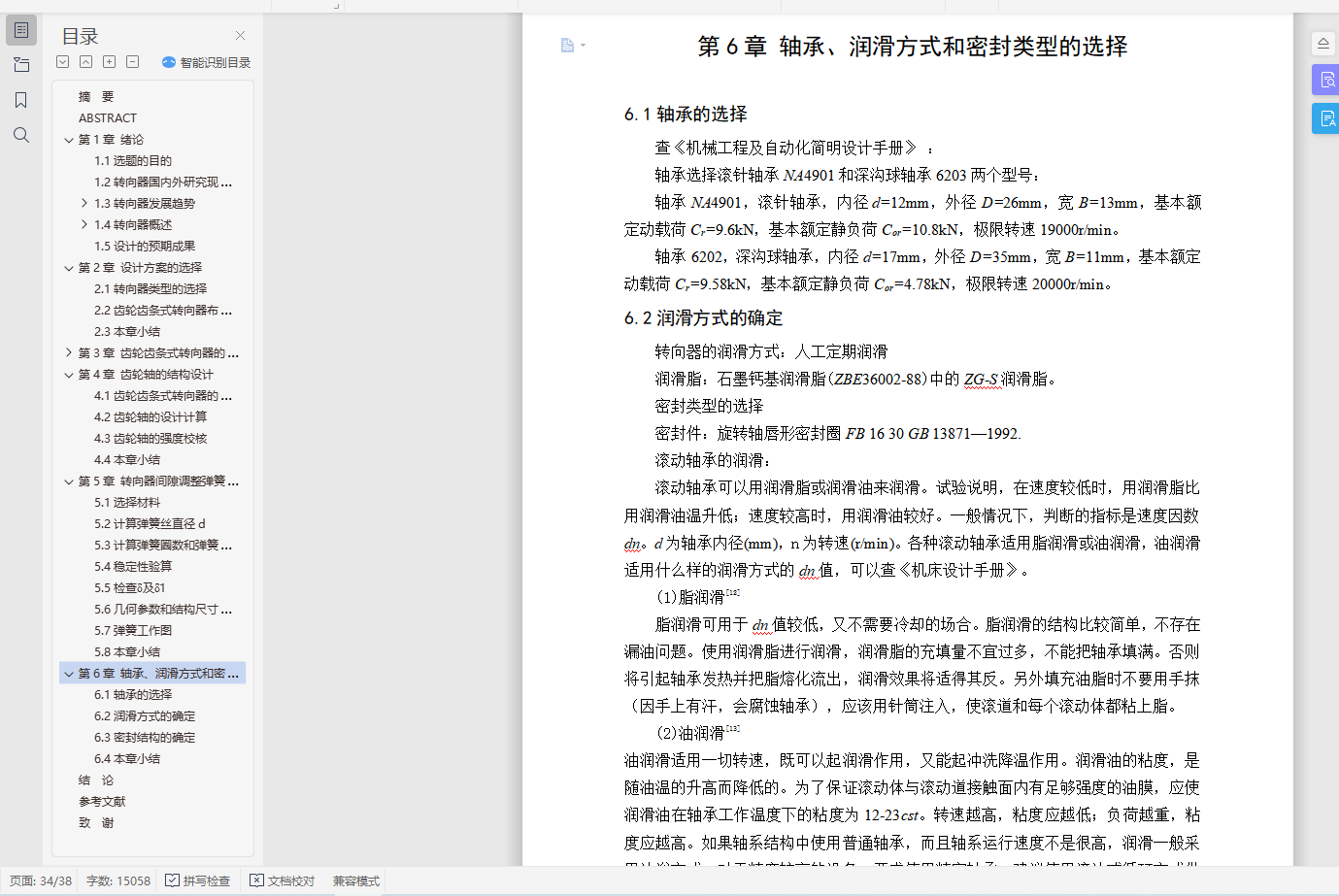Expand the 第 3 章 齿轮齿条式转向器 node
The height and width of the screenshot is (896, 1339).
pyautogui.click(x=69, y=353)
